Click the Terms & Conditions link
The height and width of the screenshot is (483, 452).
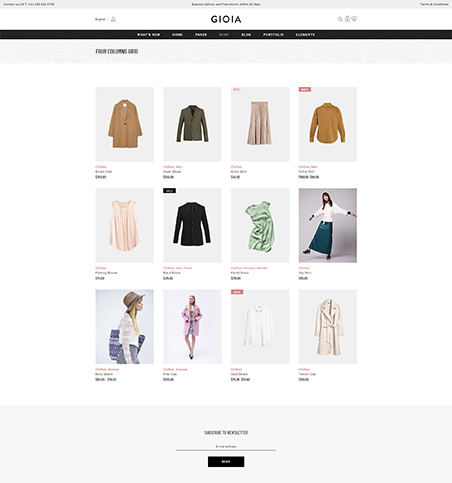point(434,4)
